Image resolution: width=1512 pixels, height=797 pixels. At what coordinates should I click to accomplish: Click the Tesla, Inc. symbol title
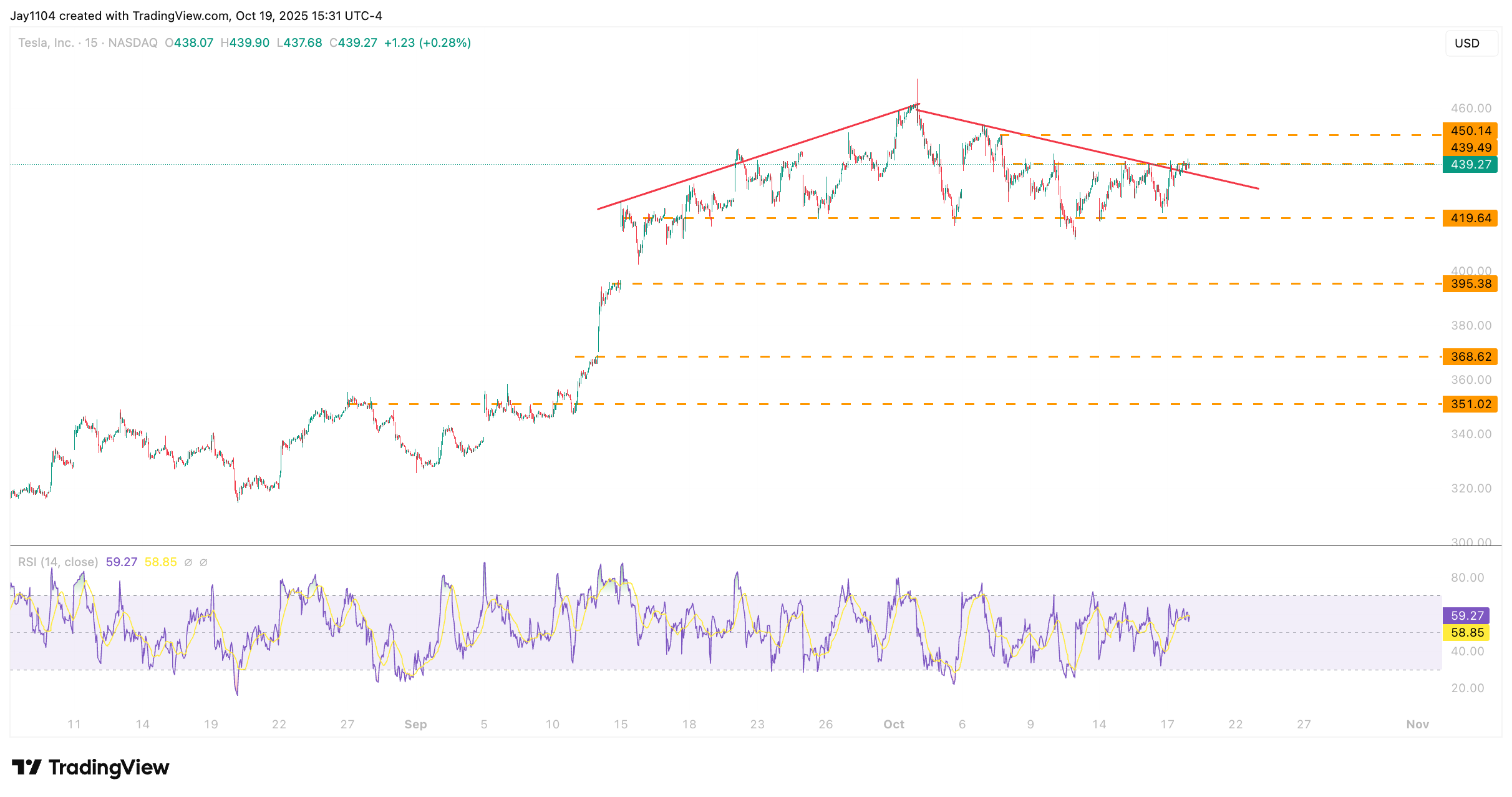point(46,42)
